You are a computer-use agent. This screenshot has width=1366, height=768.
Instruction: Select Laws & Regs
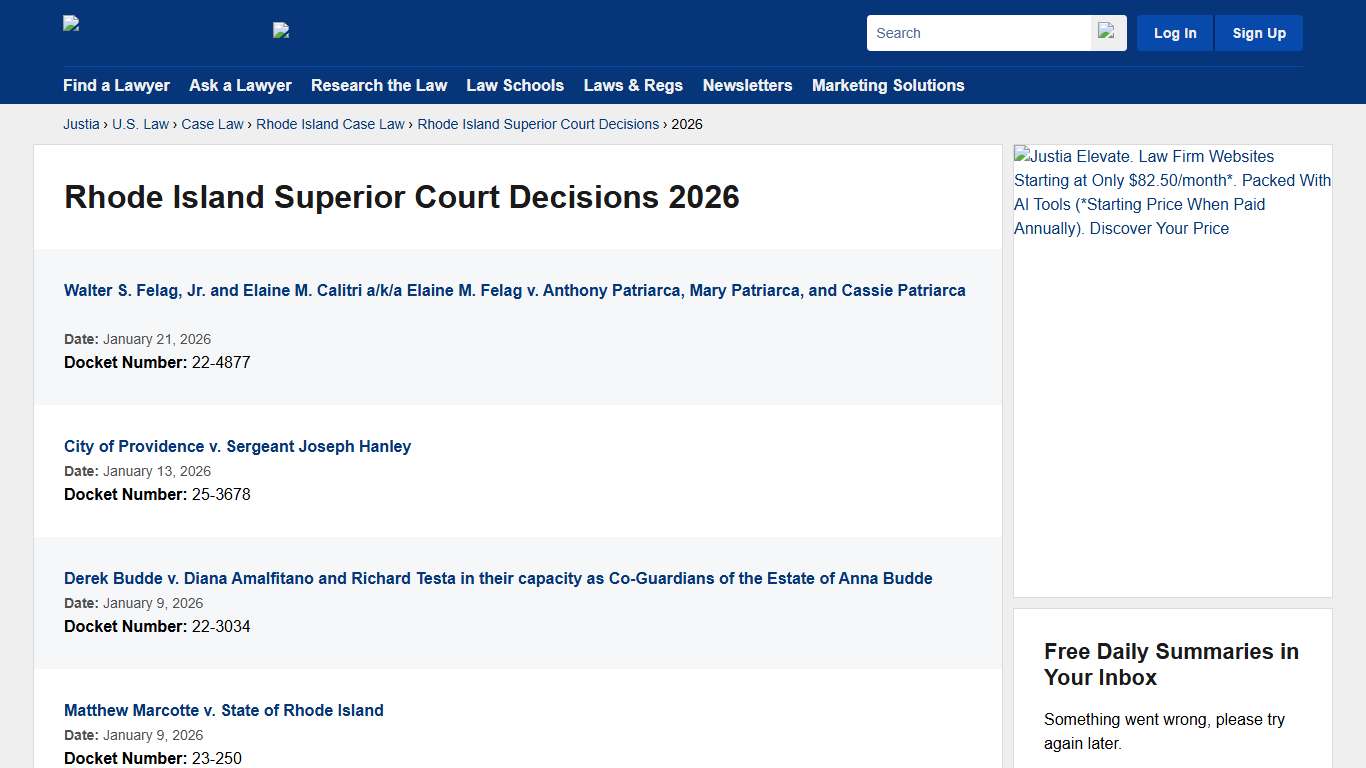point(633,86)
